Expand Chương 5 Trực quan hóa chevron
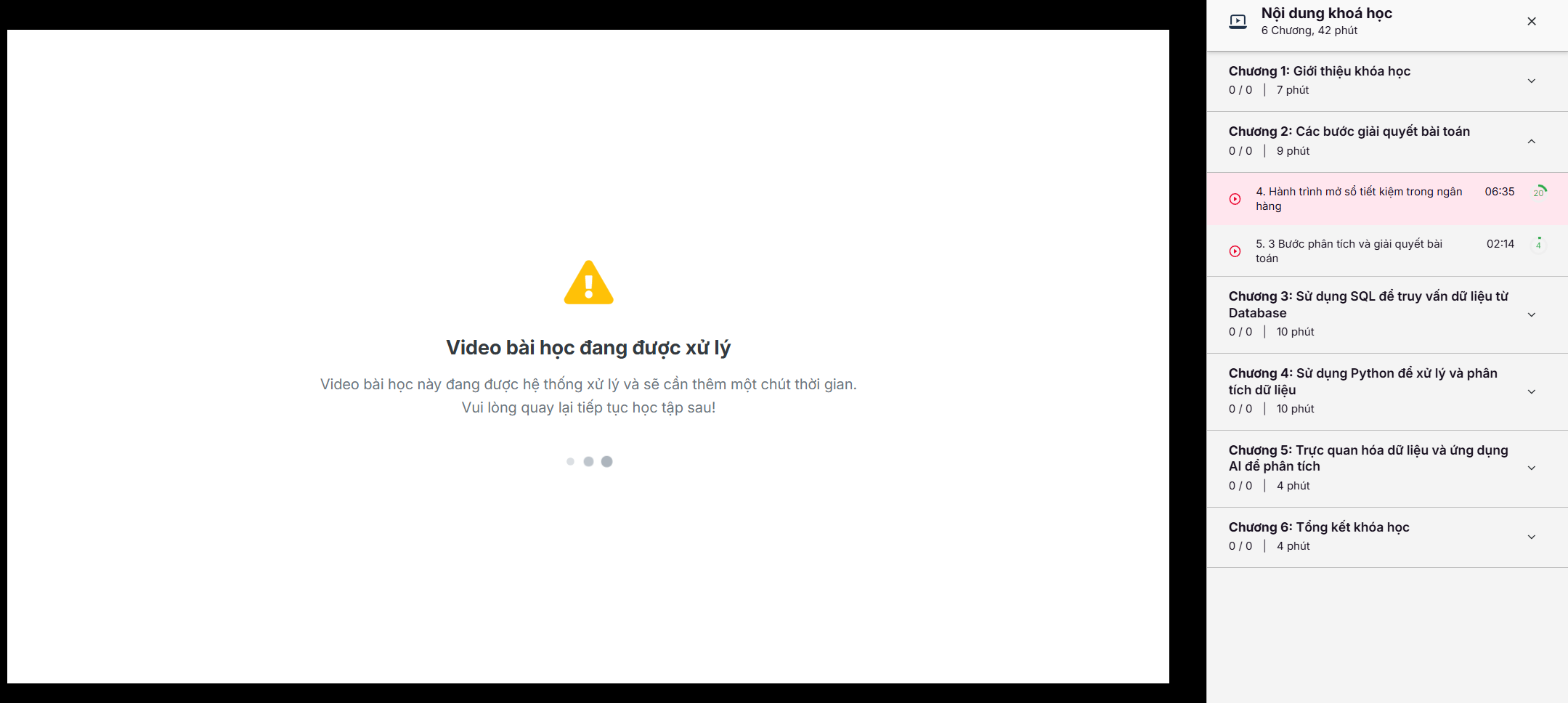Image resolution: width=1568 pixels, height=703 pixels. [1532, 468]
